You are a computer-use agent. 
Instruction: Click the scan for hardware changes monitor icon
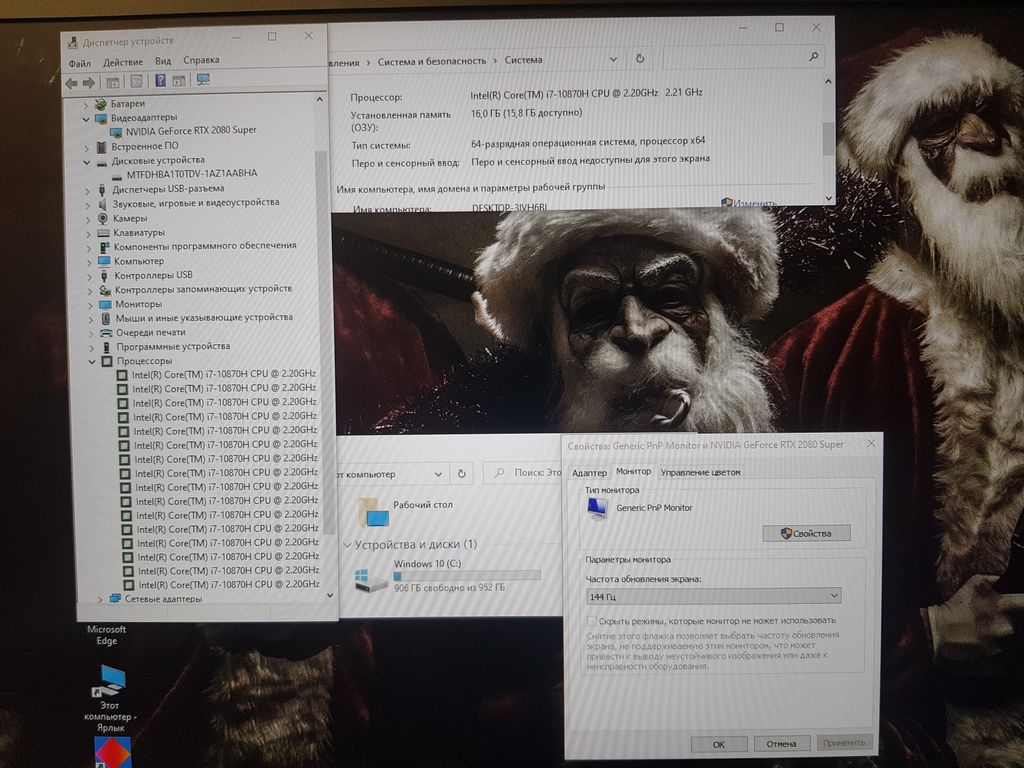203,81
